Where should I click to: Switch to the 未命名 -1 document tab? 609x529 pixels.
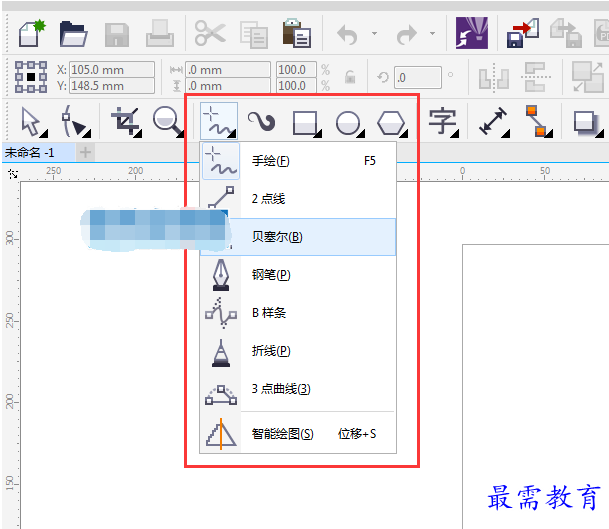point(38,153)
